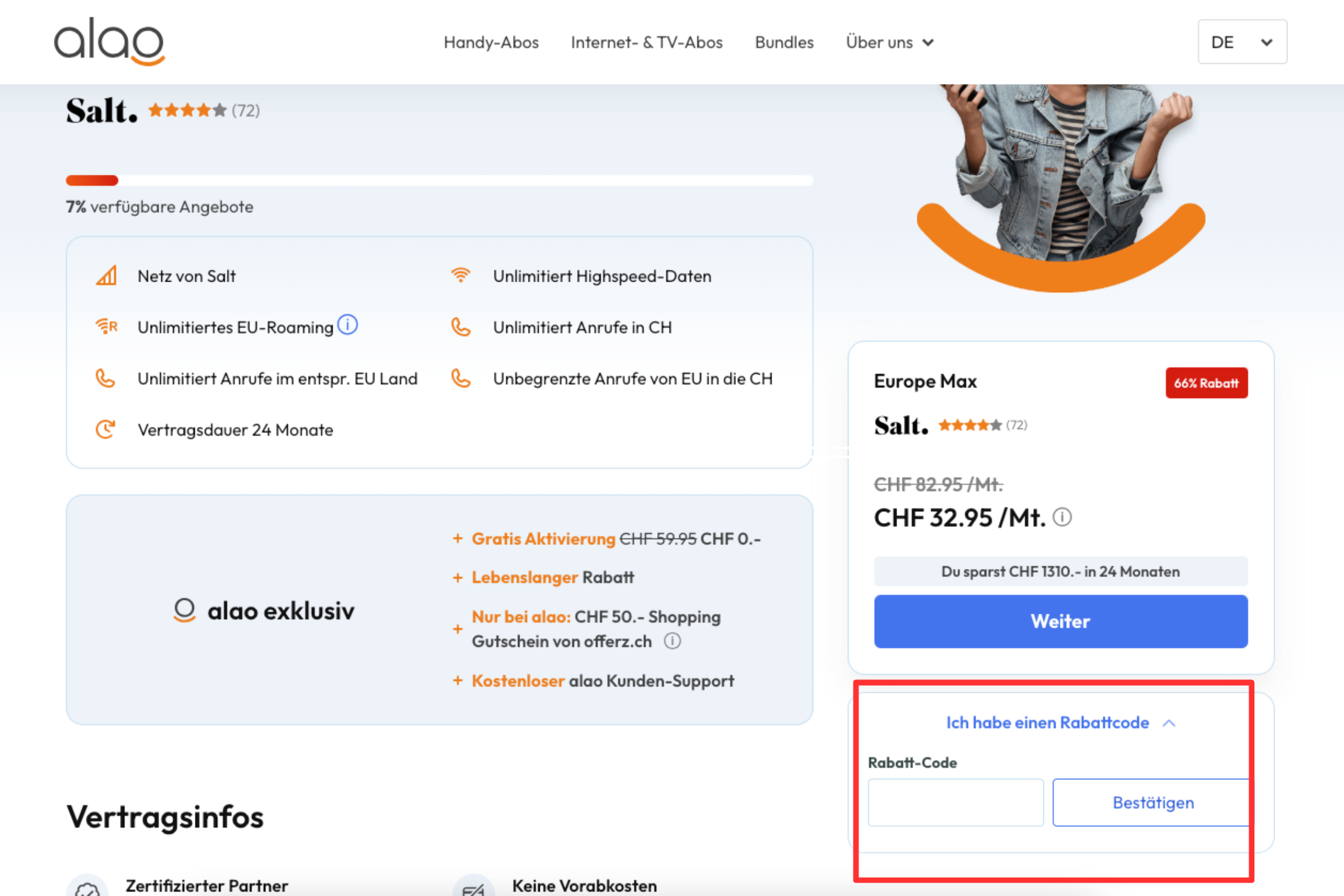
Task: Click Salt star rating in price card
Action: [x=970, y=425]
